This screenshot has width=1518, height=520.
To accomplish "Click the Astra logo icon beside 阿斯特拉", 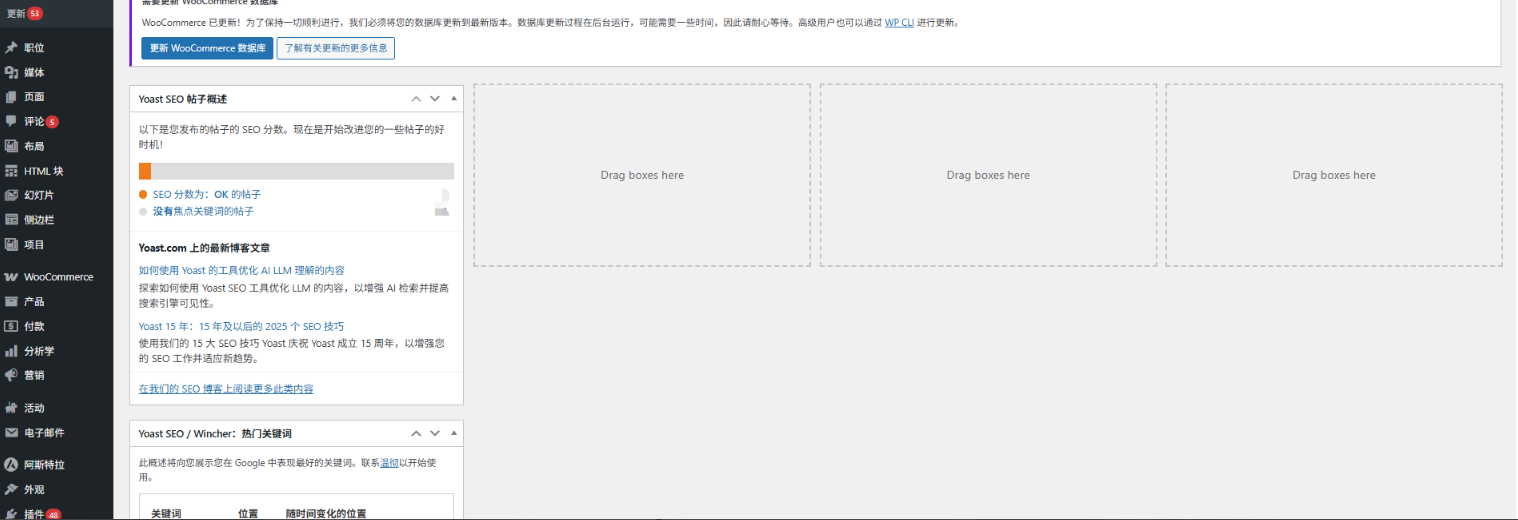I will pos(11,465).
